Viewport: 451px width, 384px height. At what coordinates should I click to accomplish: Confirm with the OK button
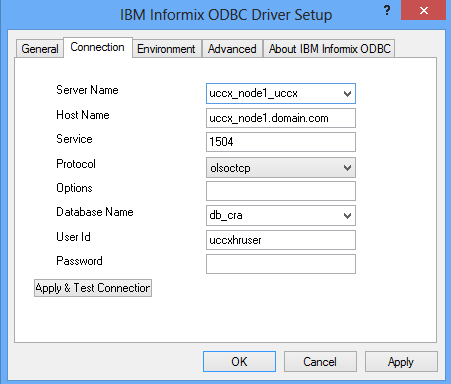click(239, 361)
